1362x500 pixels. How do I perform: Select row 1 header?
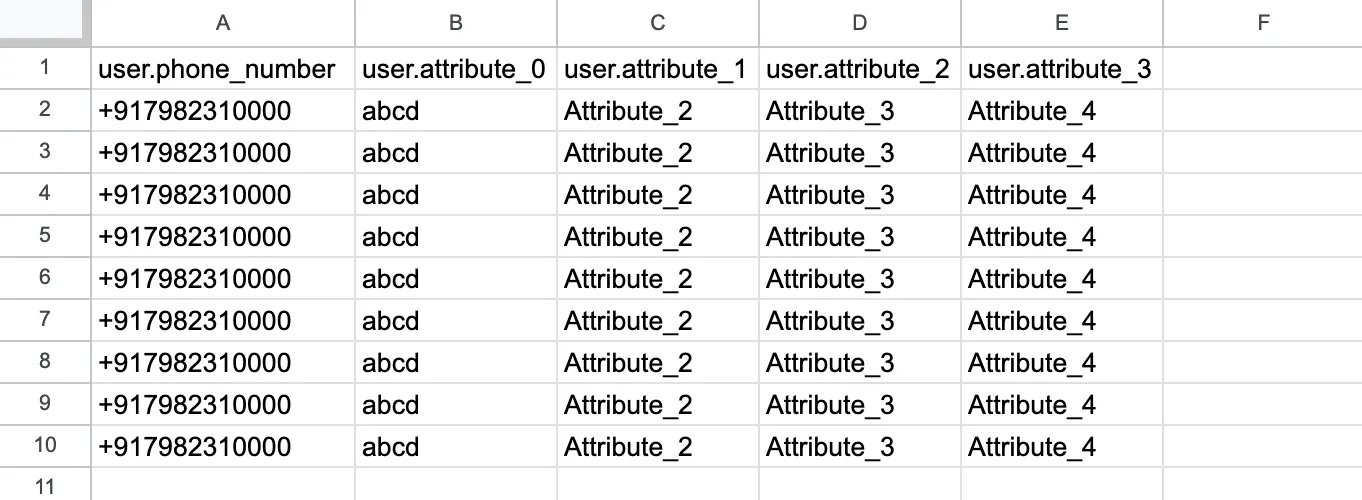pyautogui.click(x=45, y=68)
